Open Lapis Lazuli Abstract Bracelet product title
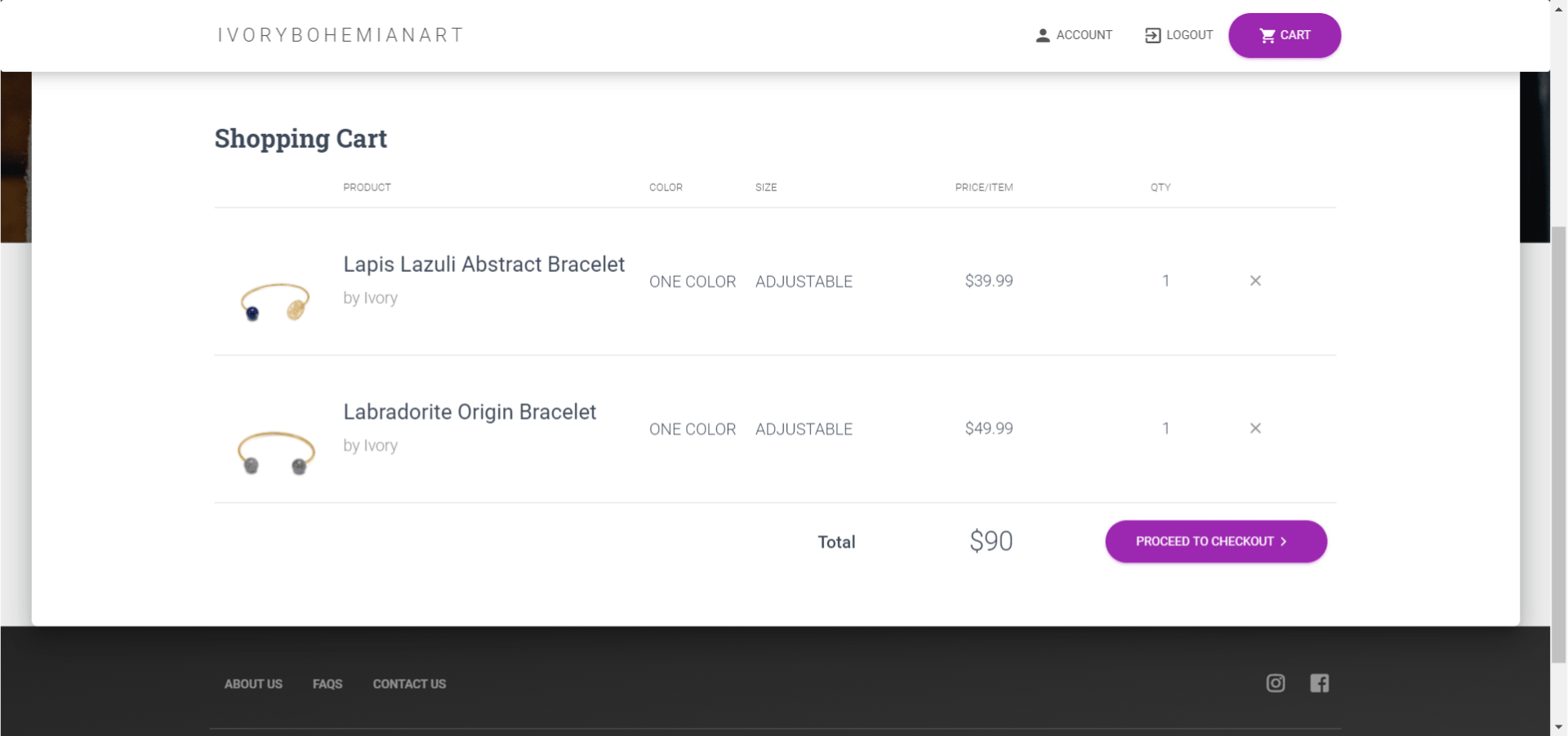Image resolution: width=1568 pixels, height=736 pixels. [483, 265]
